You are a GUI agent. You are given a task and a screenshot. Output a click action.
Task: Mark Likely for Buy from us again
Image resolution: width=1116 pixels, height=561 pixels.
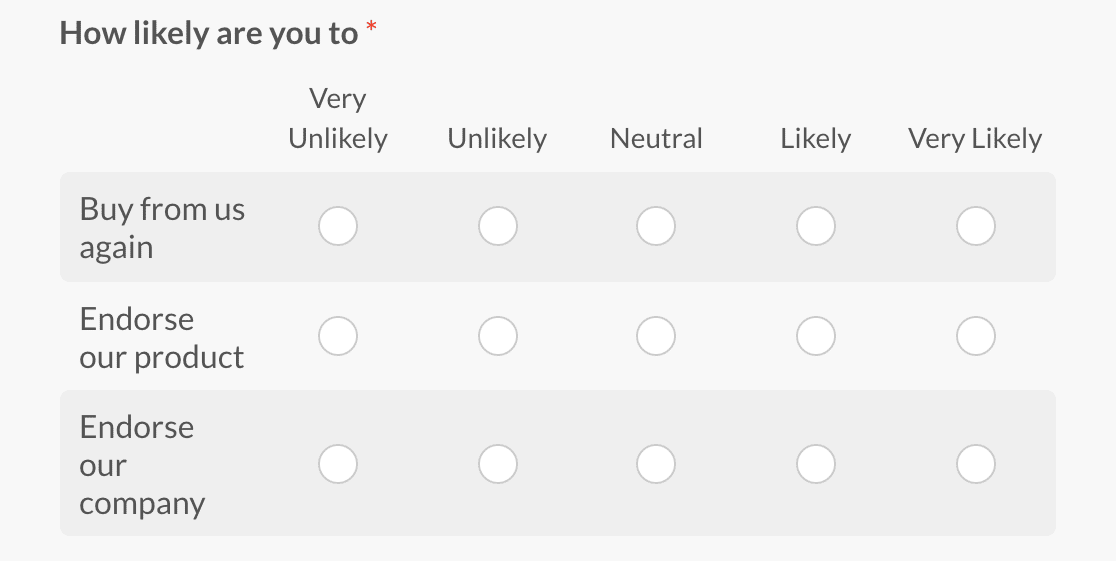pos(816,227)
